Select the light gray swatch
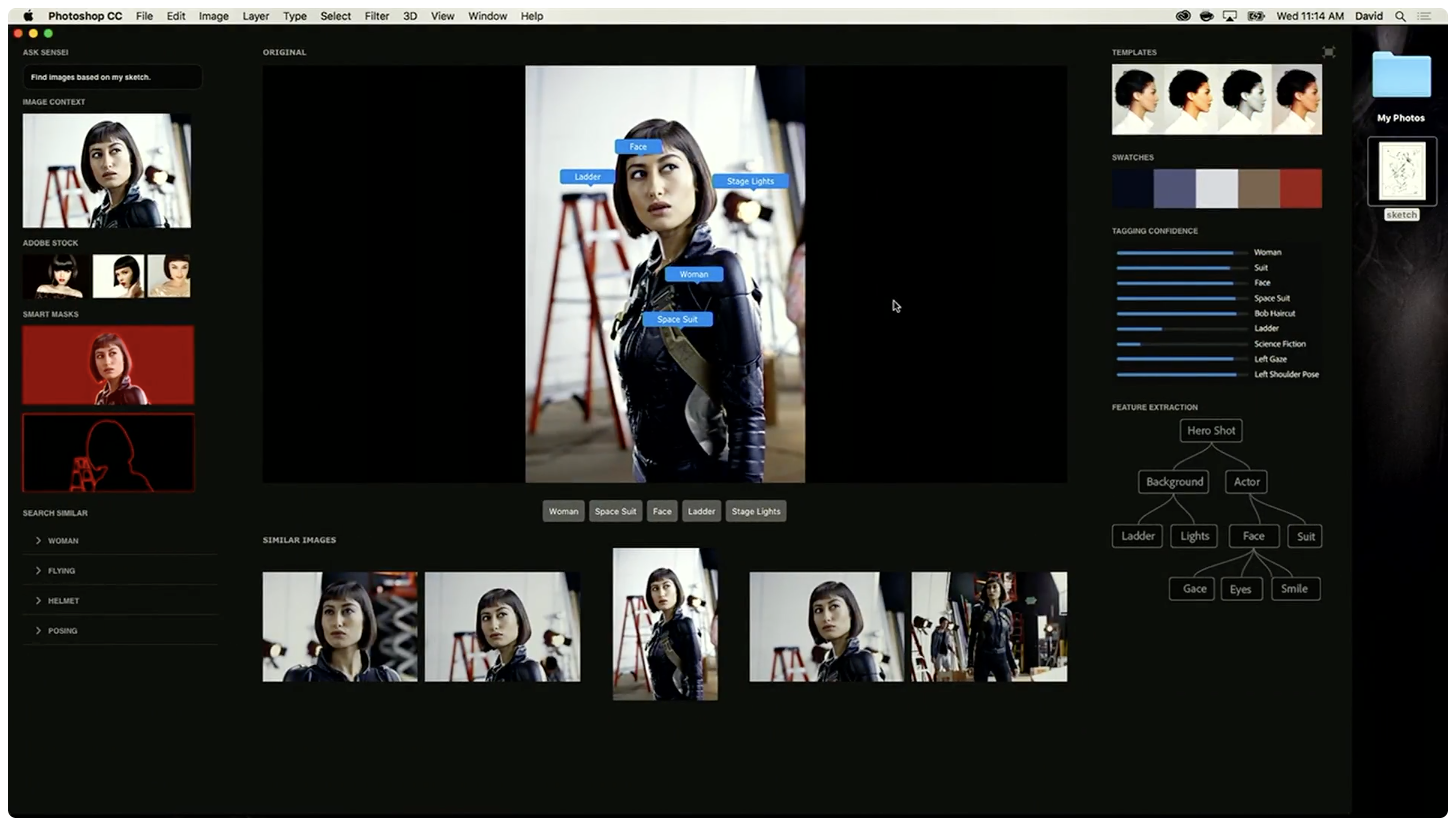This screenshot has height=826, width=1456. [1217, 188]
